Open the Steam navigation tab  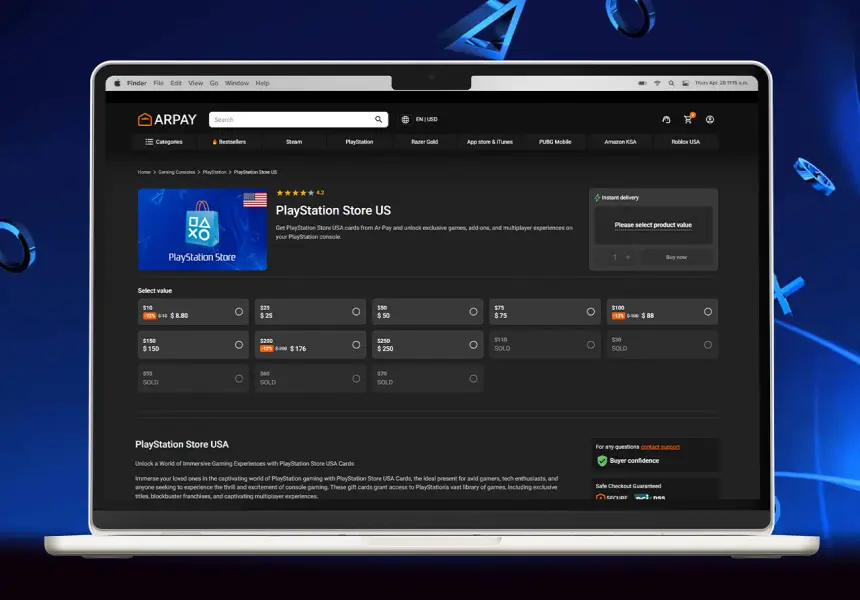coord(294,142)
